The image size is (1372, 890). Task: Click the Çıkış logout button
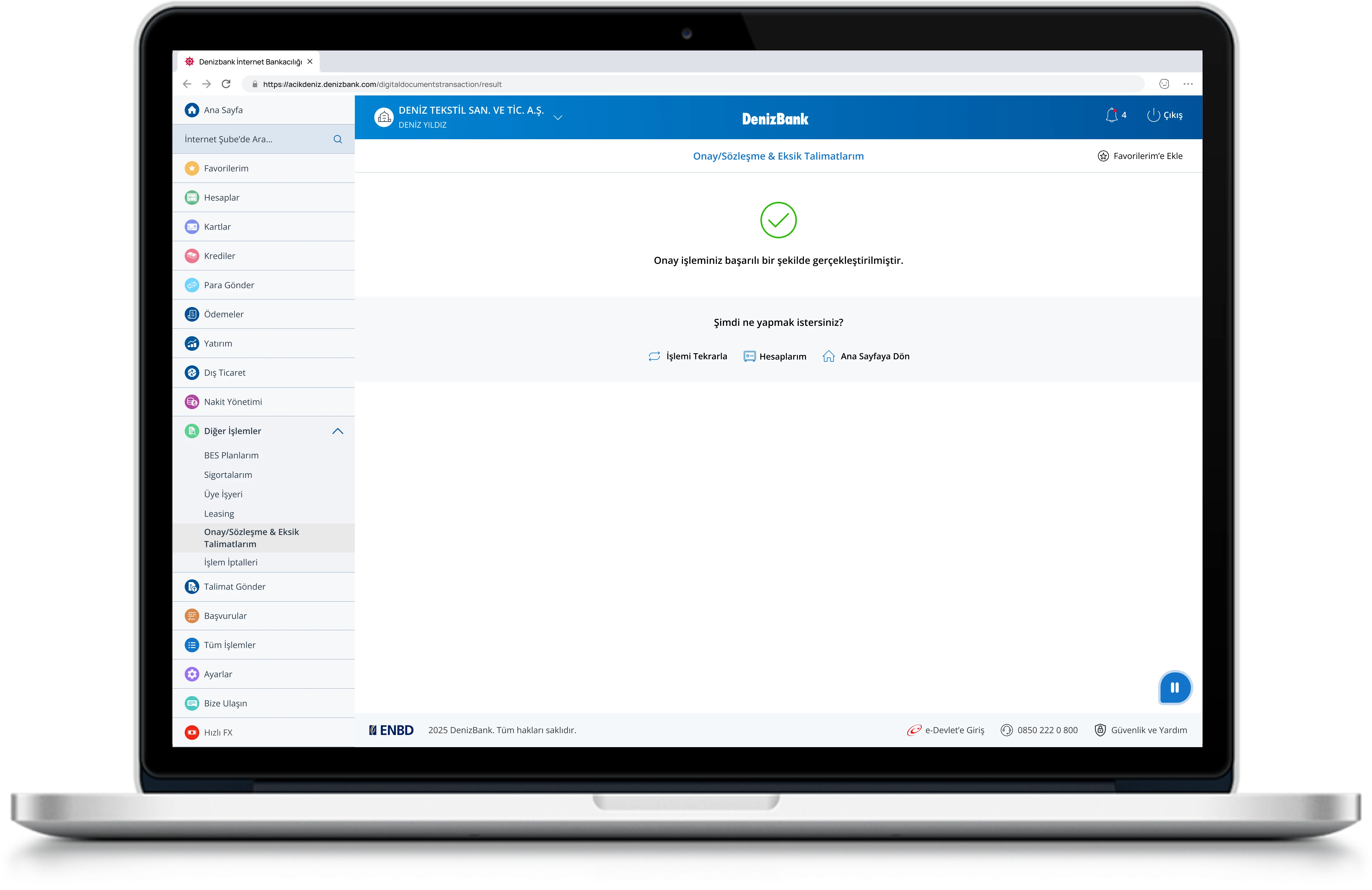click(x=1165, y=116)
